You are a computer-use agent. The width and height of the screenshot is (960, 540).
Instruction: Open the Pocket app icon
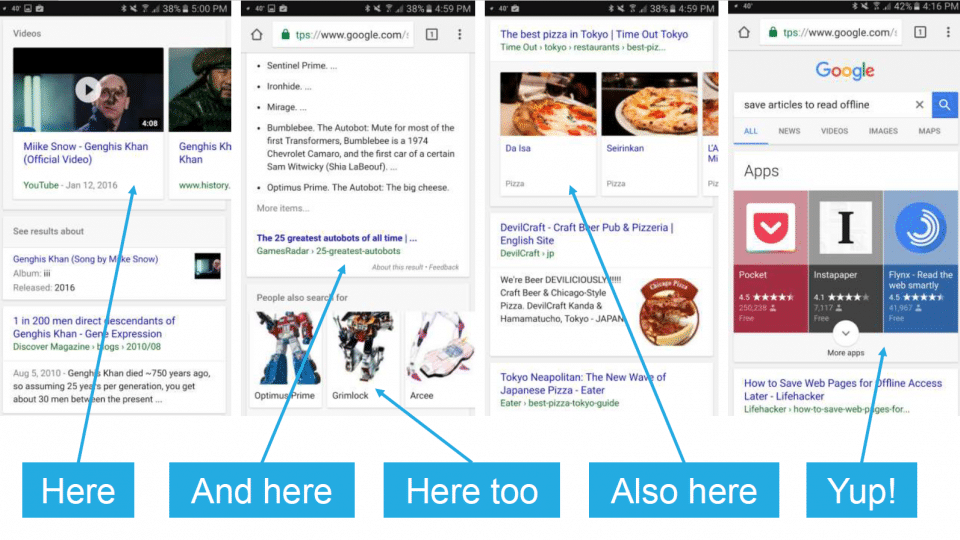771,229
